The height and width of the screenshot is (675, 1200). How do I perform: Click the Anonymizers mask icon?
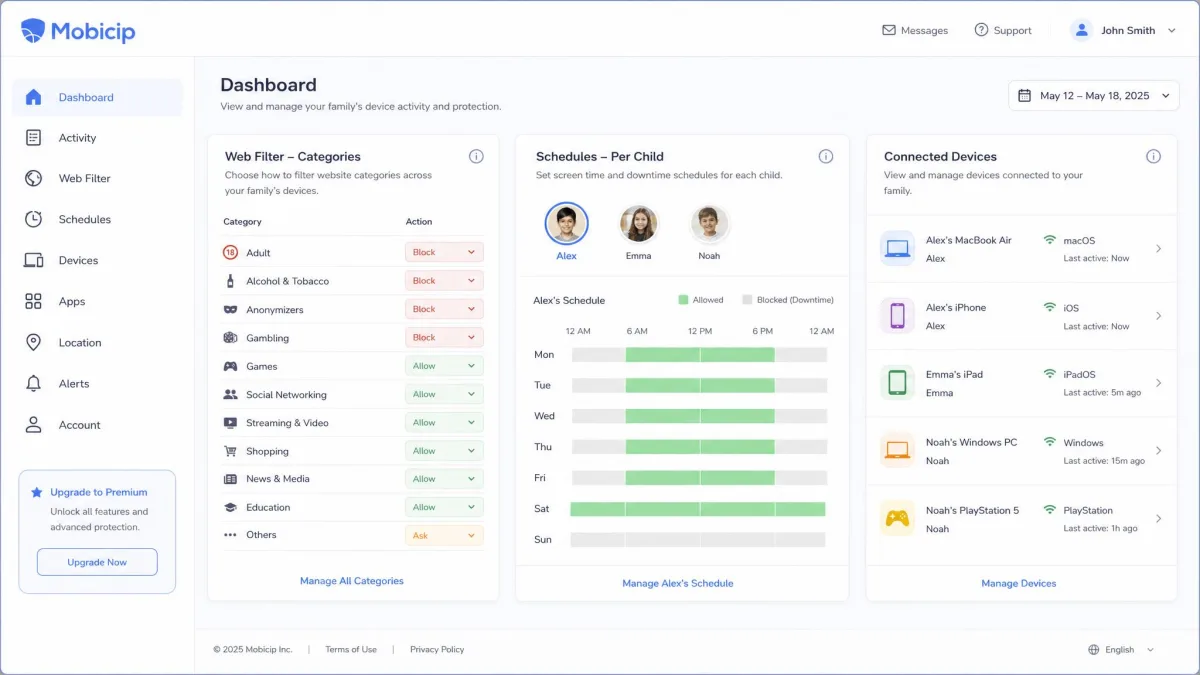click(230, 310)
